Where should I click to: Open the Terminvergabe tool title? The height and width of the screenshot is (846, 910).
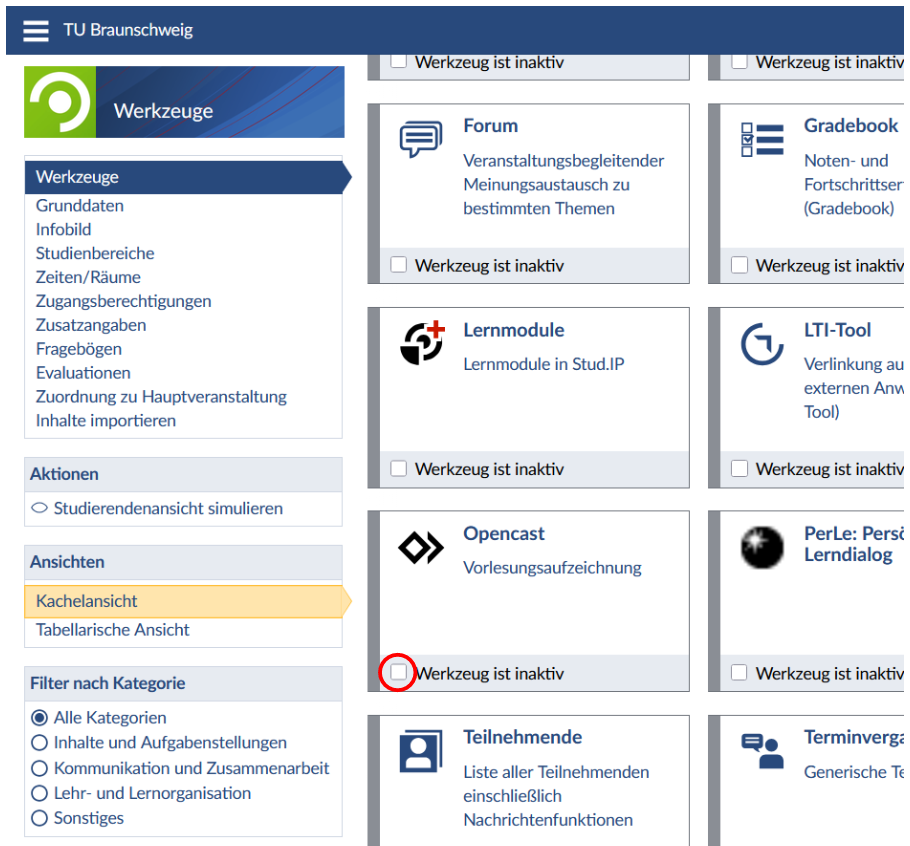[x=854, y=737]
